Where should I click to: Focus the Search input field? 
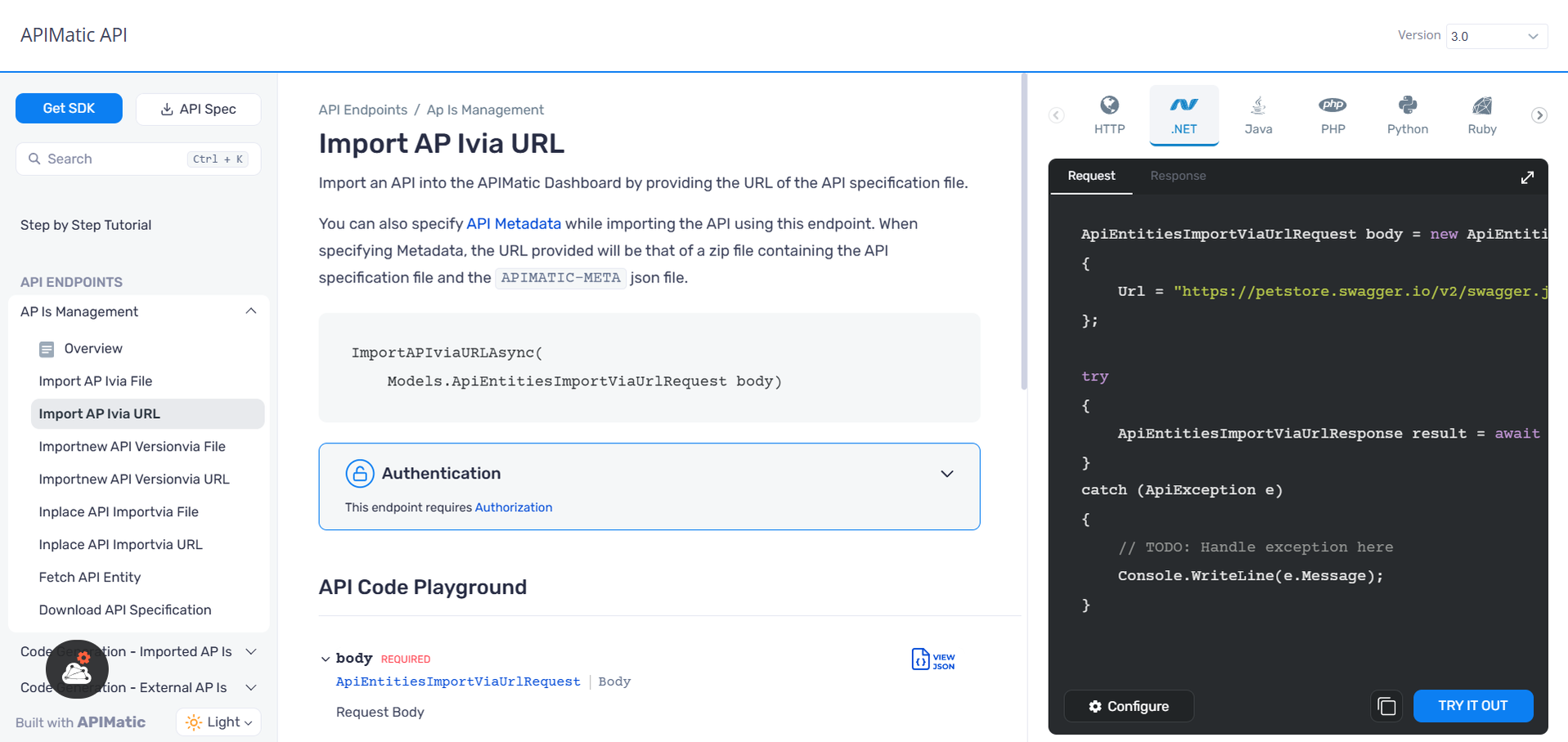138,159
